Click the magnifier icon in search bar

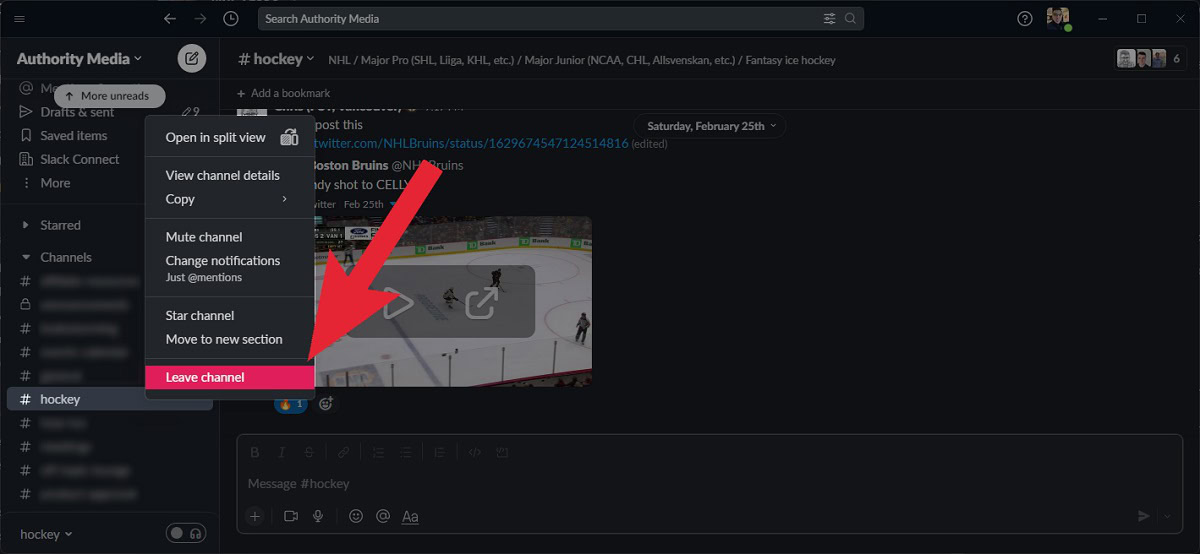click(x=851, y=19)
